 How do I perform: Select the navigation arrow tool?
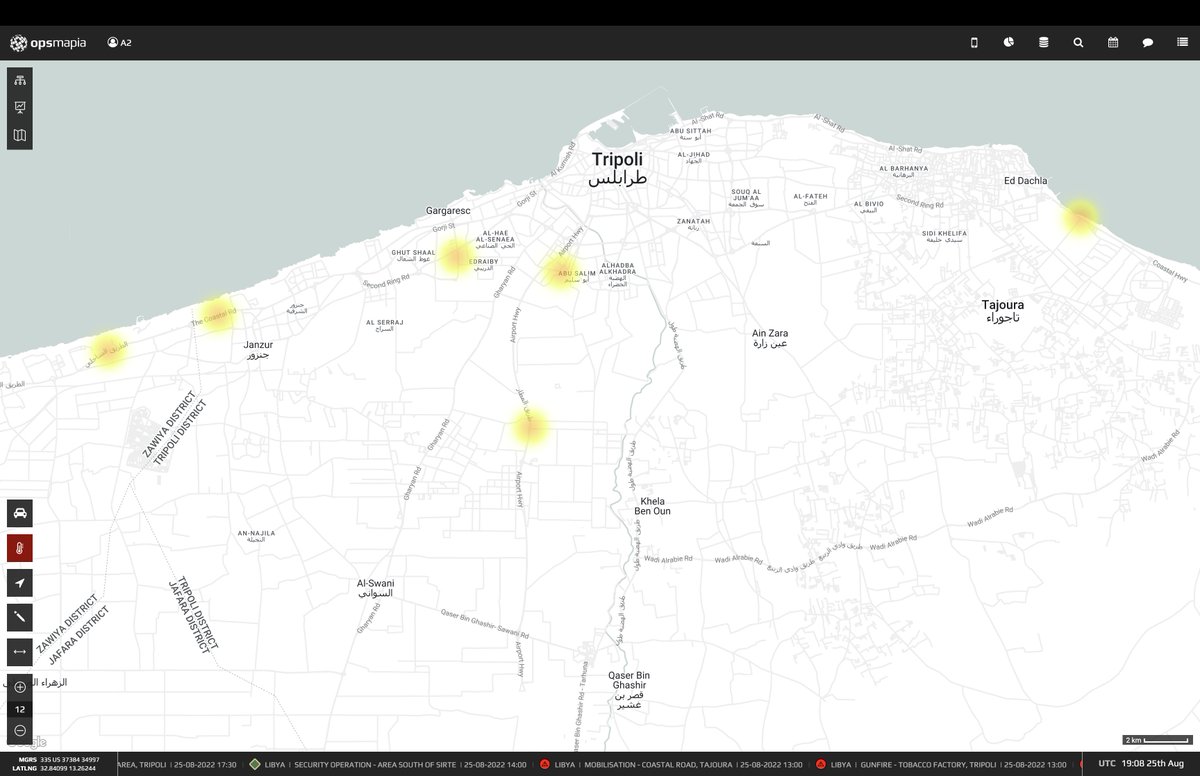point(20,583)
